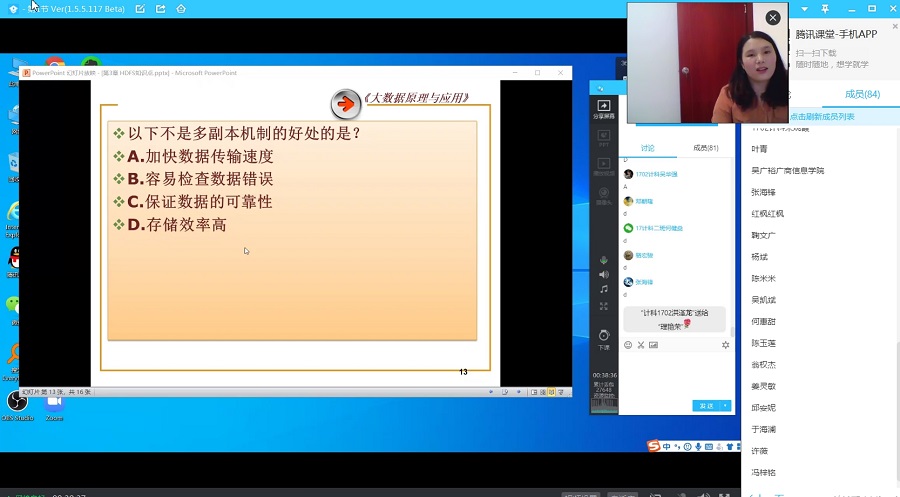
Task: Click the scissors screenshot icon in chat
Action: pos(641,345)
